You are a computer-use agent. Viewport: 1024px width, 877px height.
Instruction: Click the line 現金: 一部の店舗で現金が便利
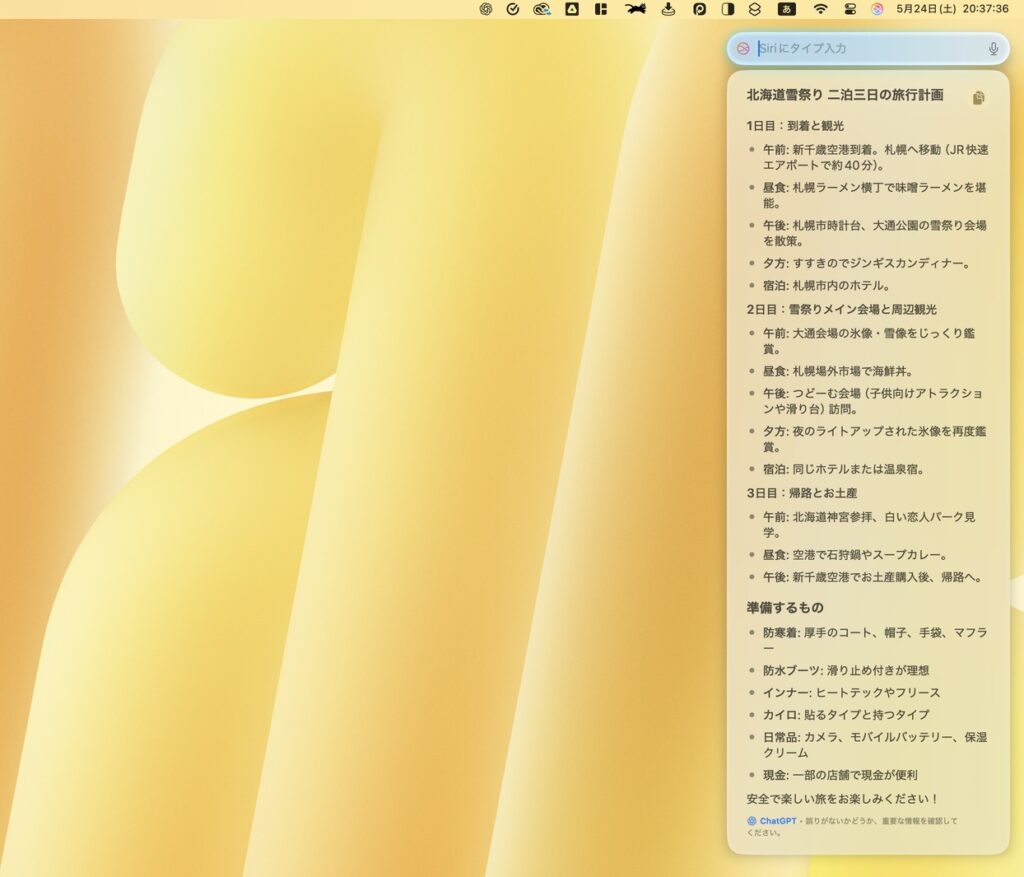click(840, 775)
